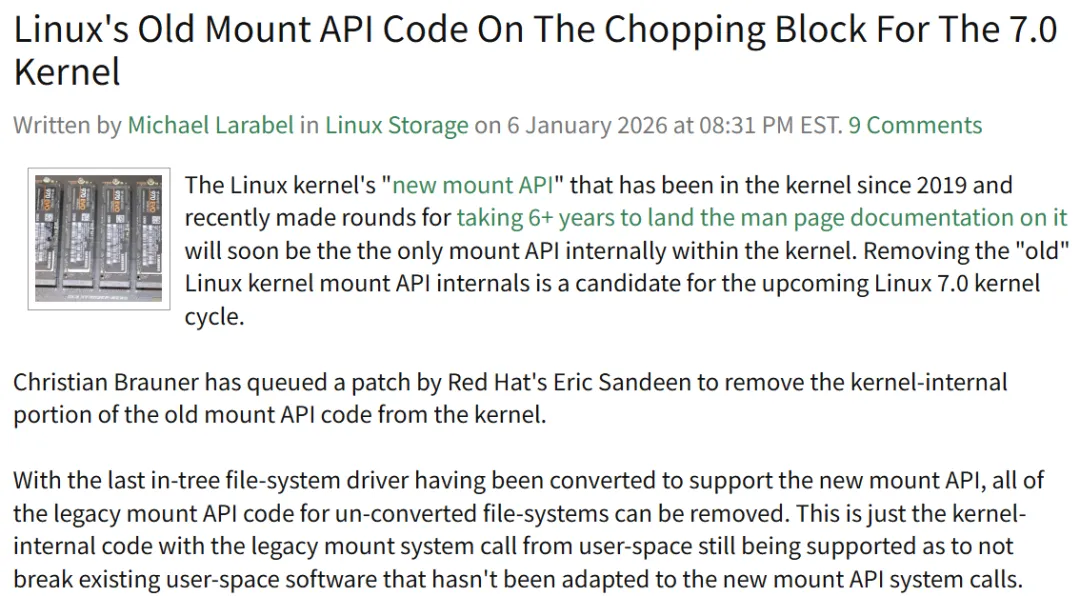
Task: Click the word "Kernel" on headline's second line
Action: coord(68,72)
